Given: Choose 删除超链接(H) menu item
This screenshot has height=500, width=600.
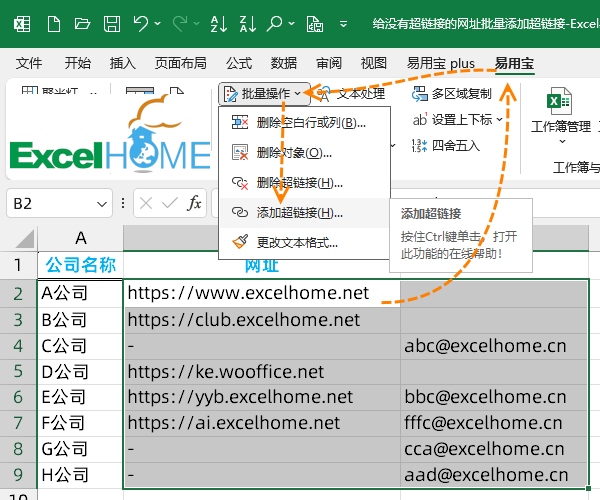Looking at the screenshot, I should point(304,182).
